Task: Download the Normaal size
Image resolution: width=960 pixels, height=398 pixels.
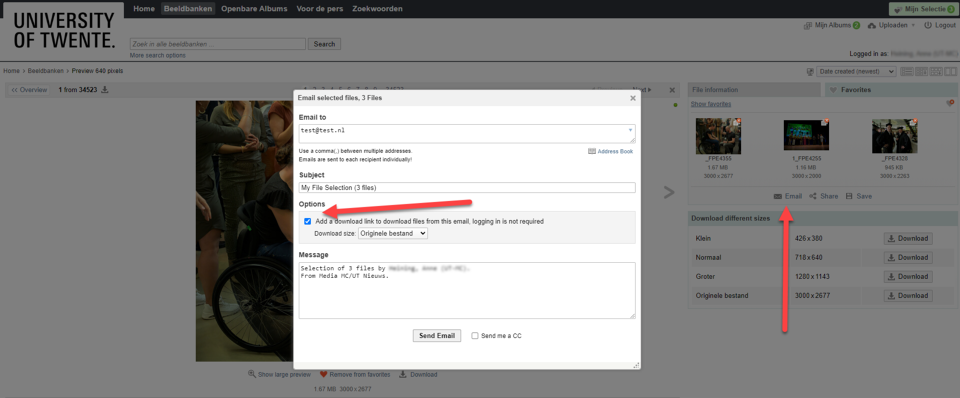Action: point(908,257)
